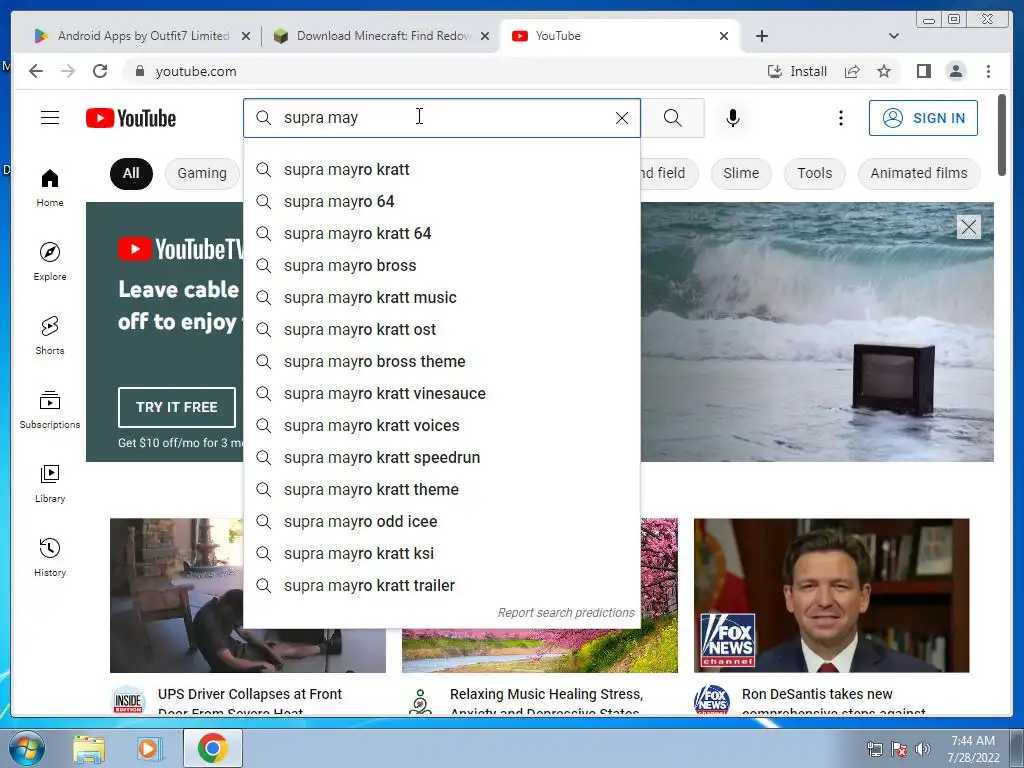Image resolution: width=1024 pixels, height=768 pixels.
Task: Choose suggestion supra mayro 64
Action: (x=441, y=202)
